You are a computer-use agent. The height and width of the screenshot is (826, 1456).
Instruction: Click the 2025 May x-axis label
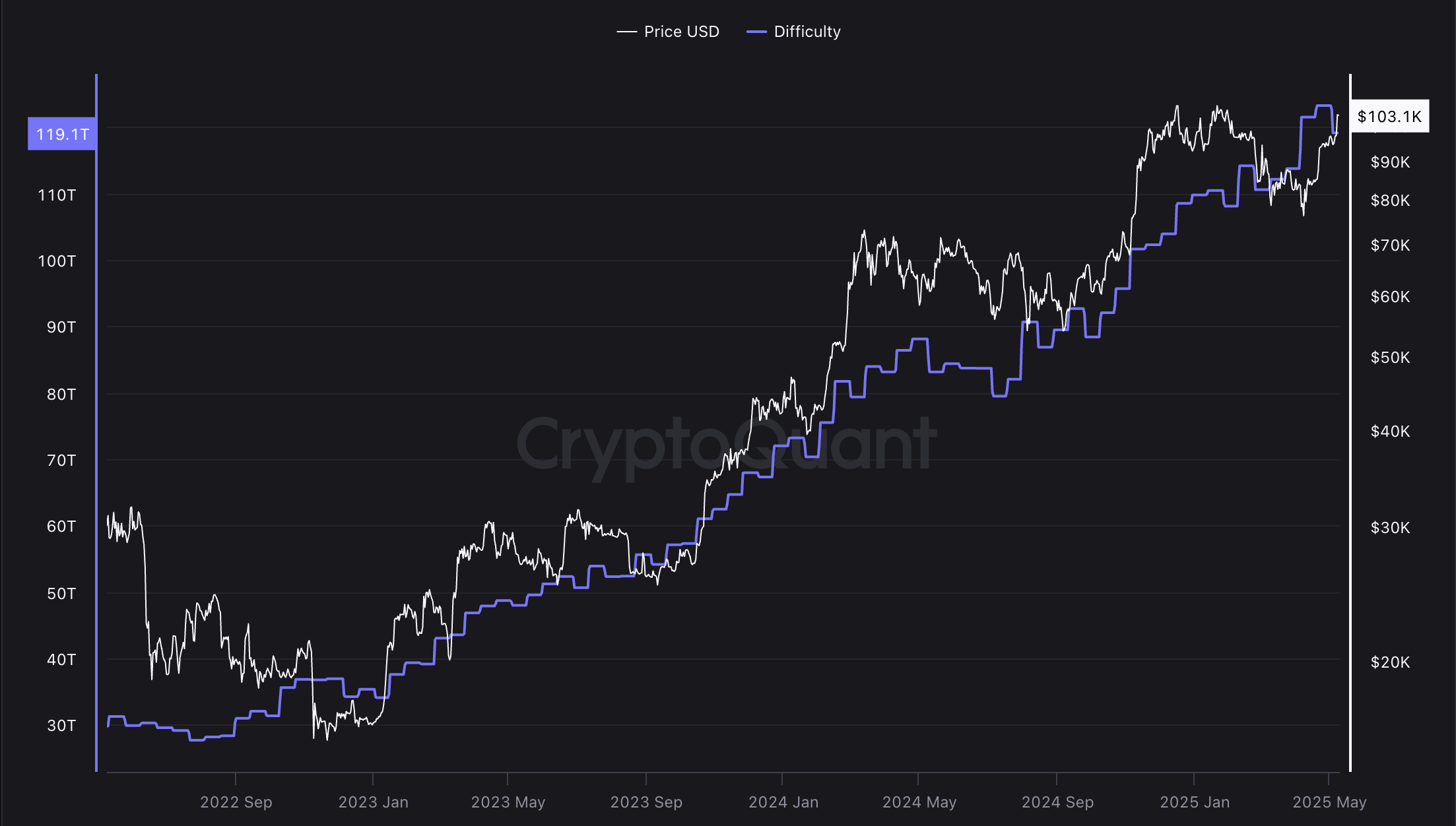(1329, 802)
